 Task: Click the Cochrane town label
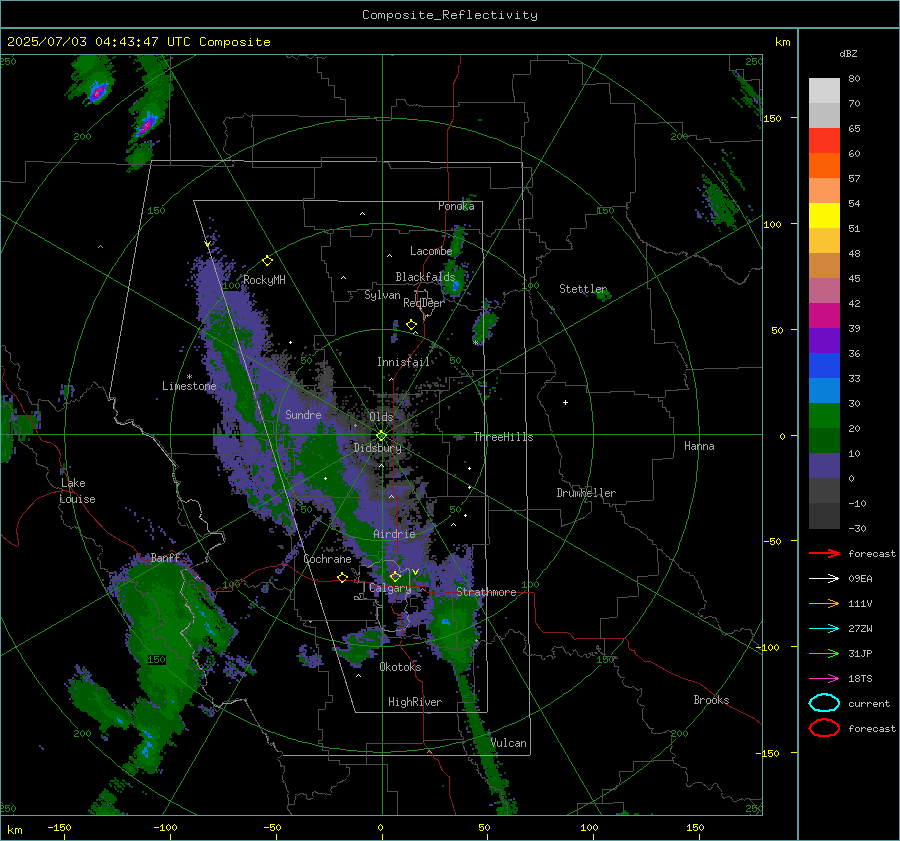click(x=327, y=559)
